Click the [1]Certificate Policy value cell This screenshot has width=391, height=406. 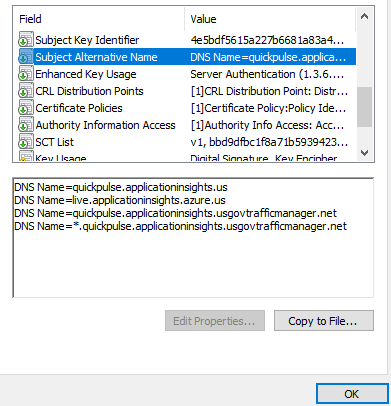pyautogui.click(x=268, y=108)
